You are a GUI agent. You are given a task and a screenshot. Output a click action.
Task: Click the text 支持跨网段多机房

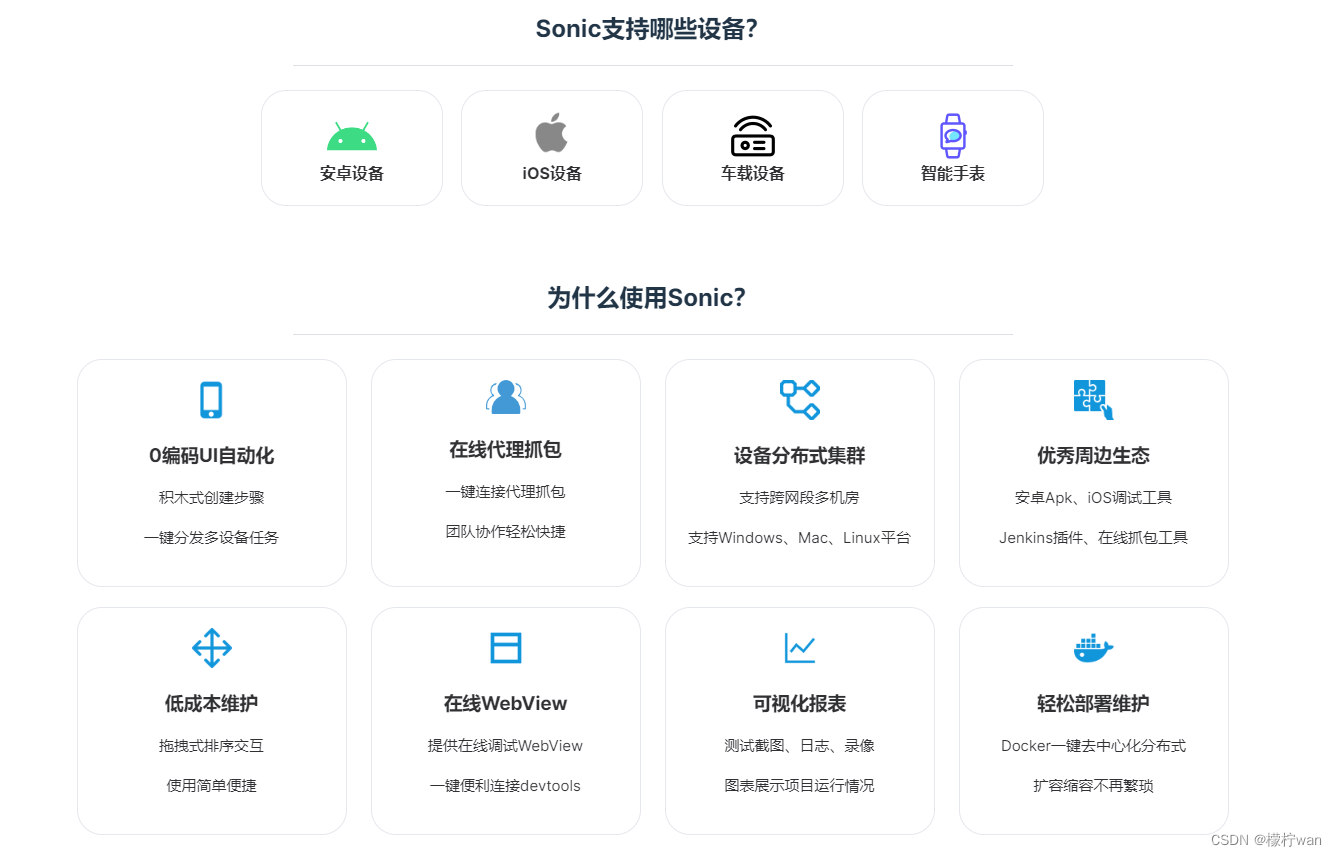click(x=800, y=498)
